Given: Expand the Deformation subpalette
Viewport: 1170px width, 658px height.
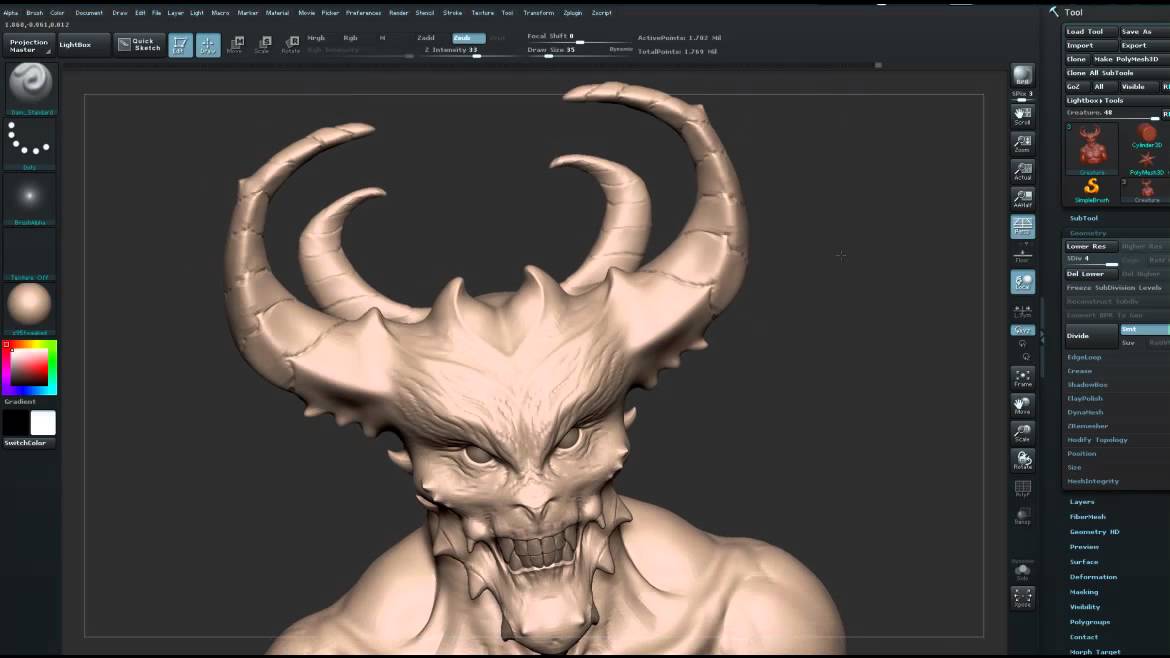Looking at the screenshot, I should point(1093,577).
